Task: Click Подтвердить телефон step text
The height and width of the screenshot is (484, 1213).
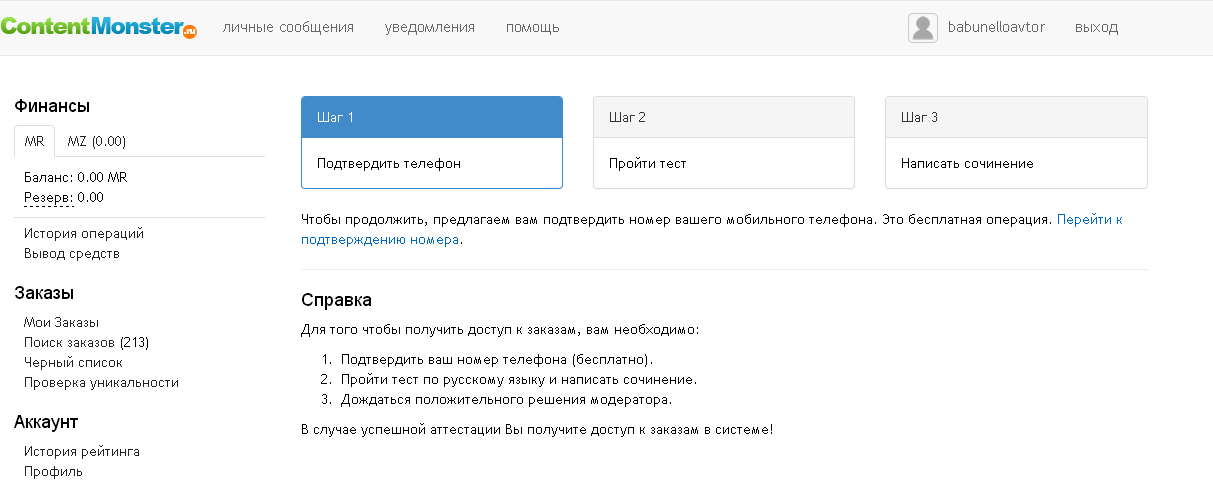Action: (x=389, y=163)
